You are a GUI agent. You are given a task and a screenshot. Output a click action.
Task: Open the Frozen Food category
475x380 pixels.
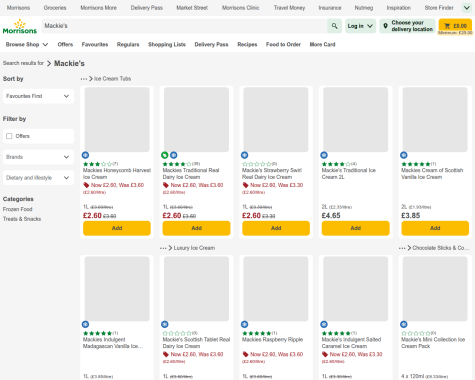pyautogui.click(x=18, y=209)
